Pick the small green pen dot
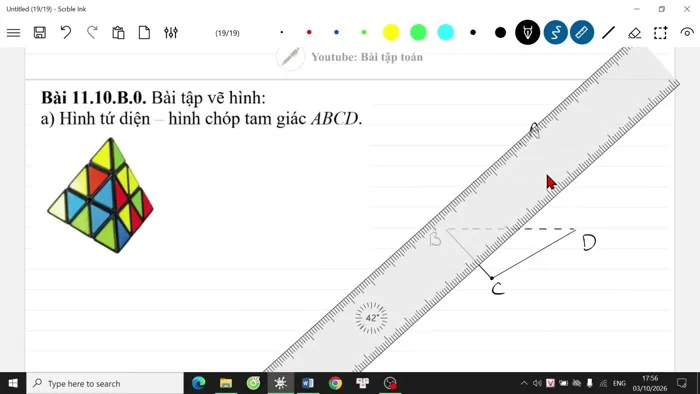700x394 pixels. click(364, 32)
